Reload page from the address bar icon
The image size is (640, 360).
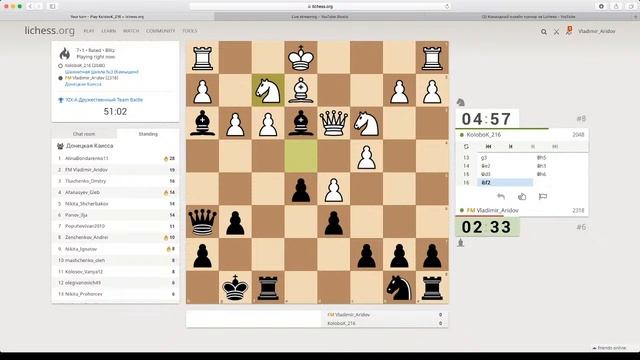coord(447,7)
